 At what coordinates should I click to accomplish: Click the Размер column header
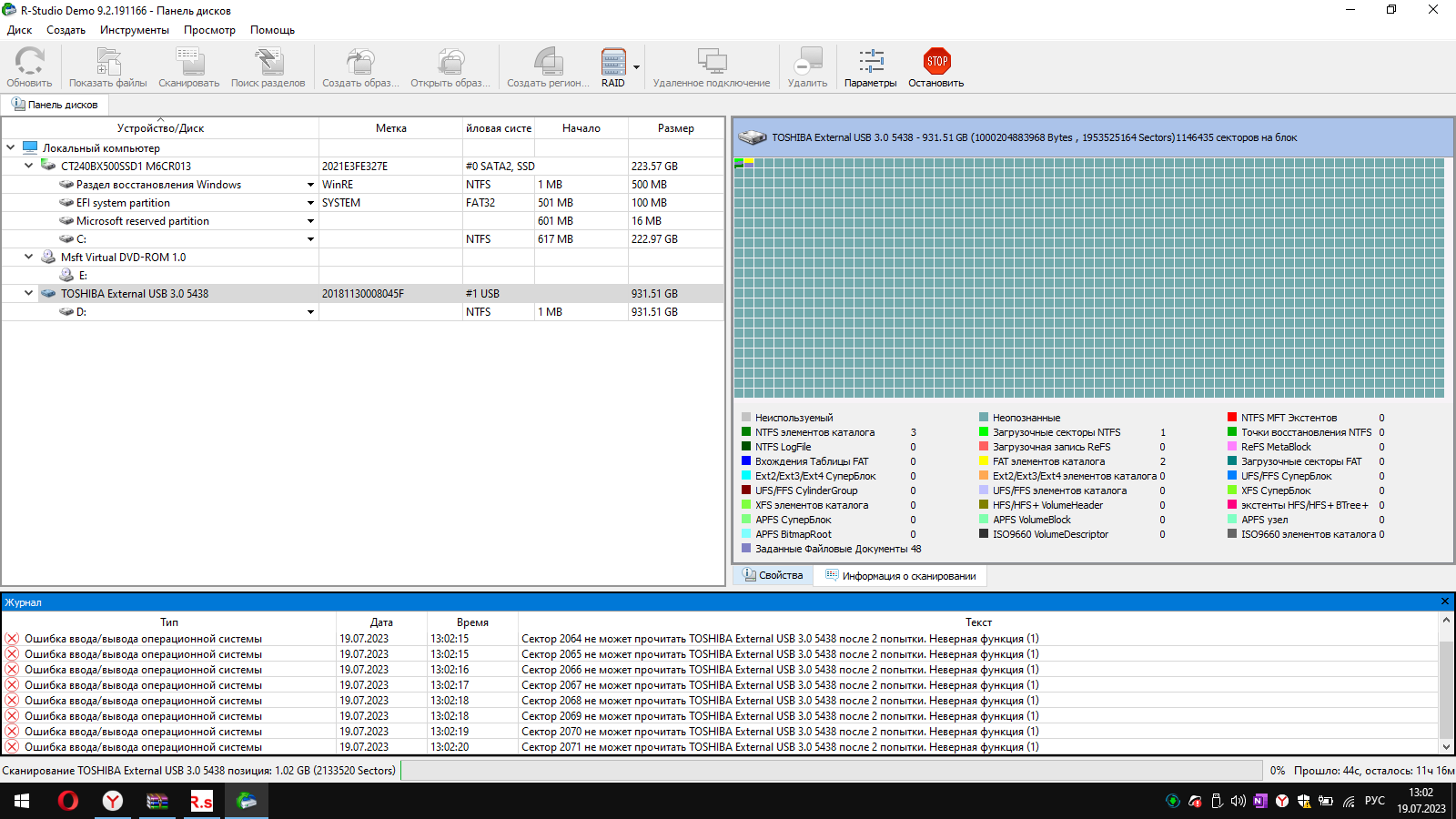(x=675, y=128)
